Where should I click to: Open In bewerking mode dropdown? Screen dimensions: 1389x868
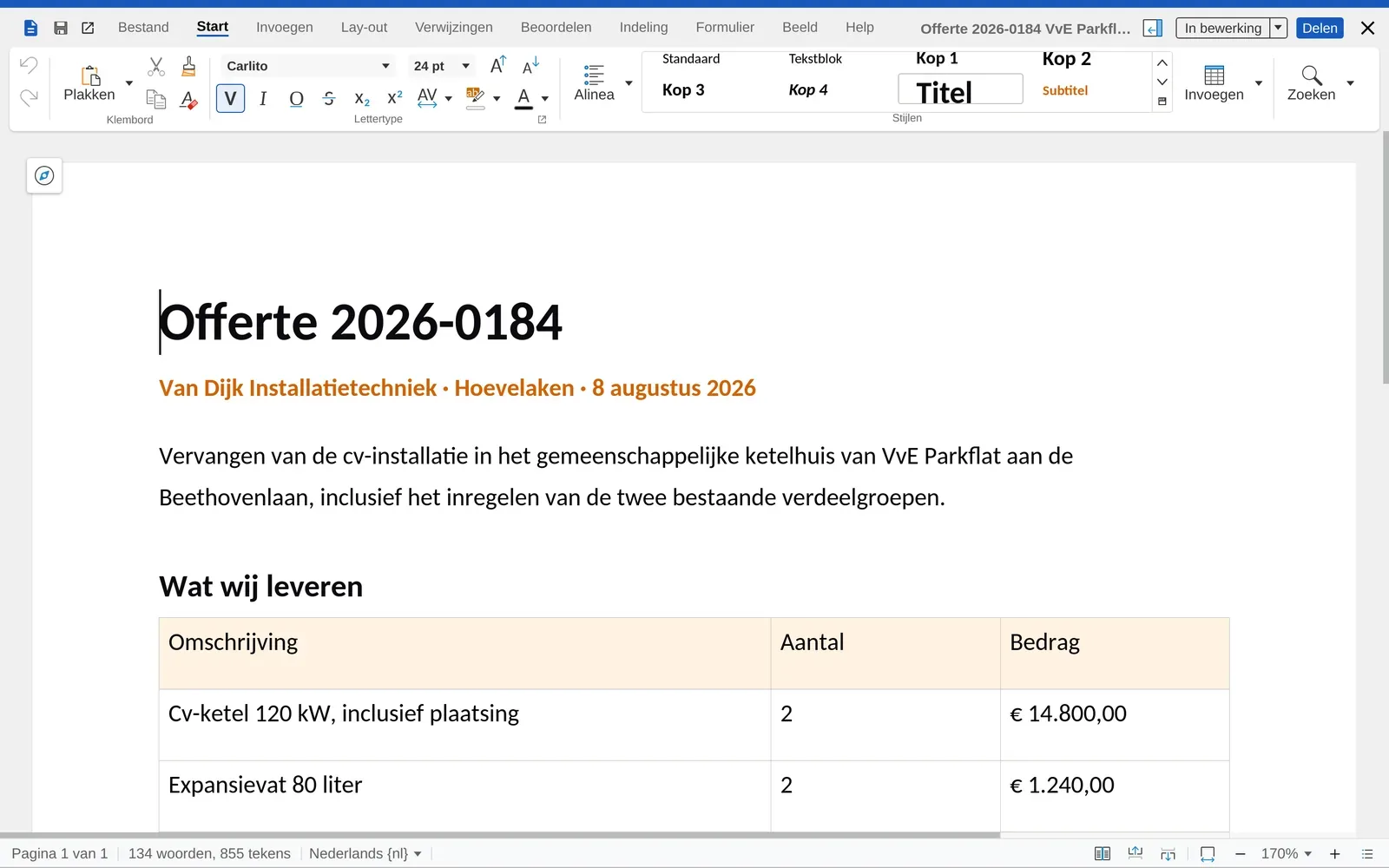[1278, 28]
